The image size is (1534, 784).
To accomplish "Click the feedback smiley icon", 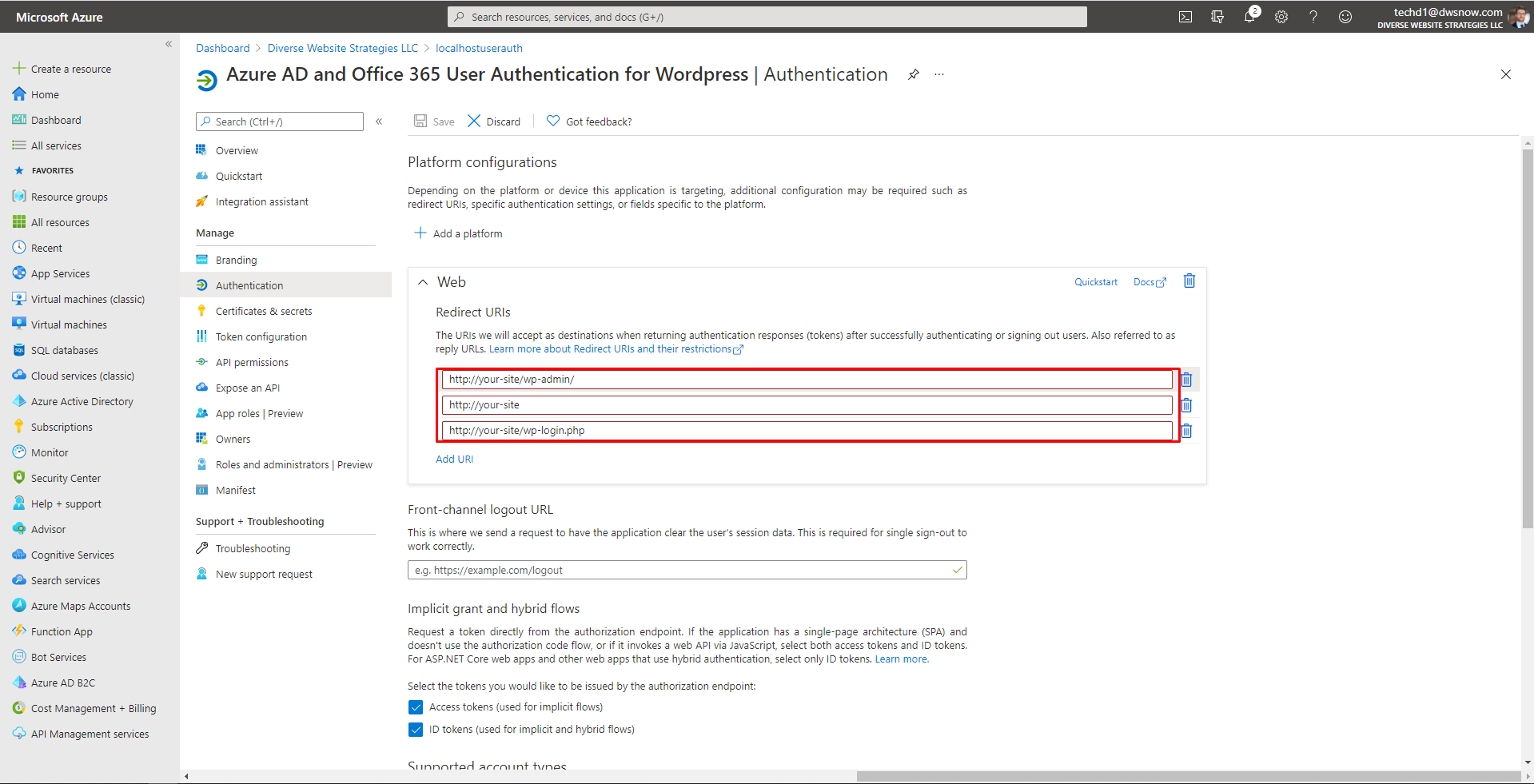I will [1345, 17].
